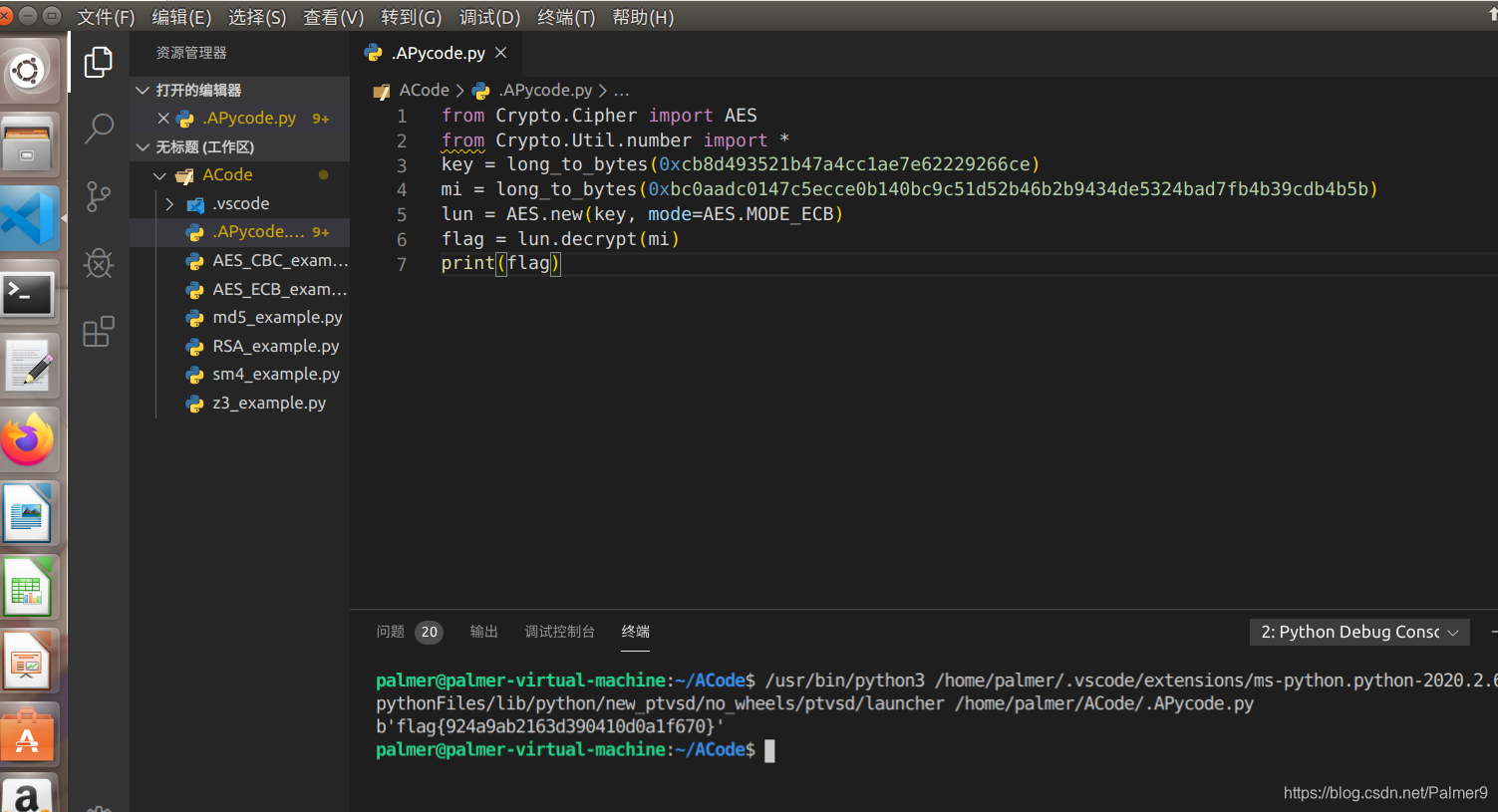Open the Search view in activity bar
The height and width of the screenshot is (812, 1498).
(99, 129)
